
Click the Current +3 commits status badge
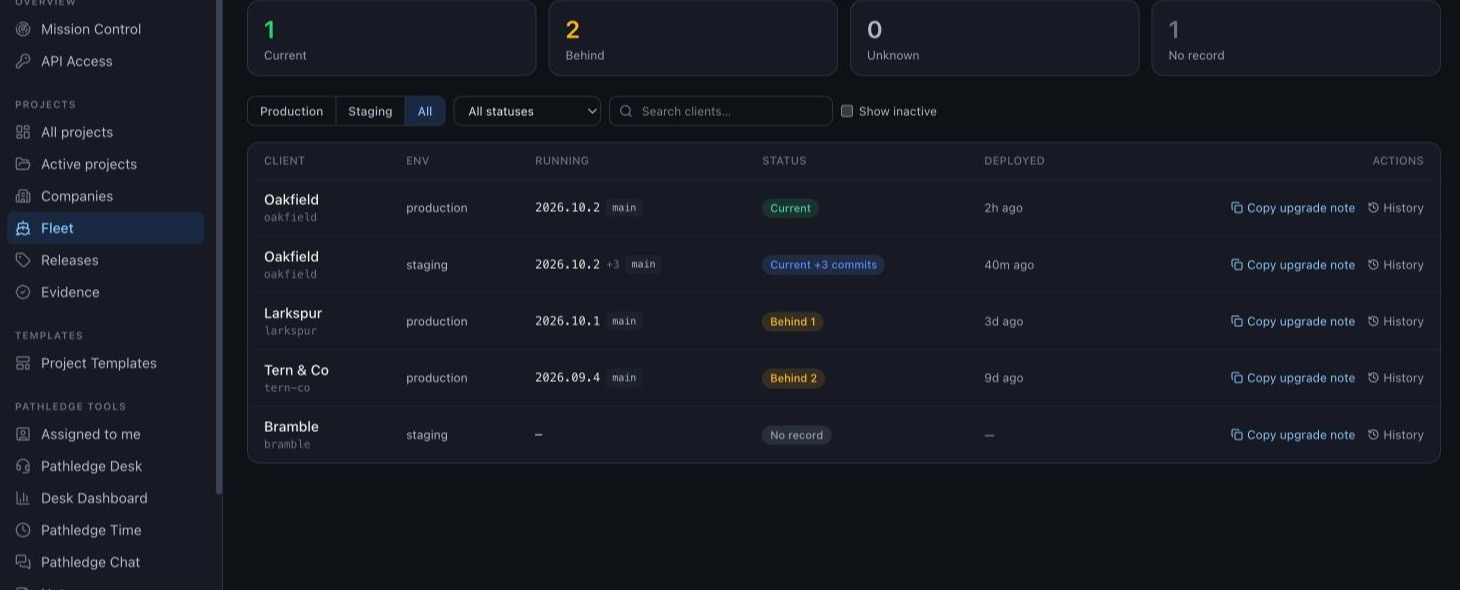click(x=823, y=265)
